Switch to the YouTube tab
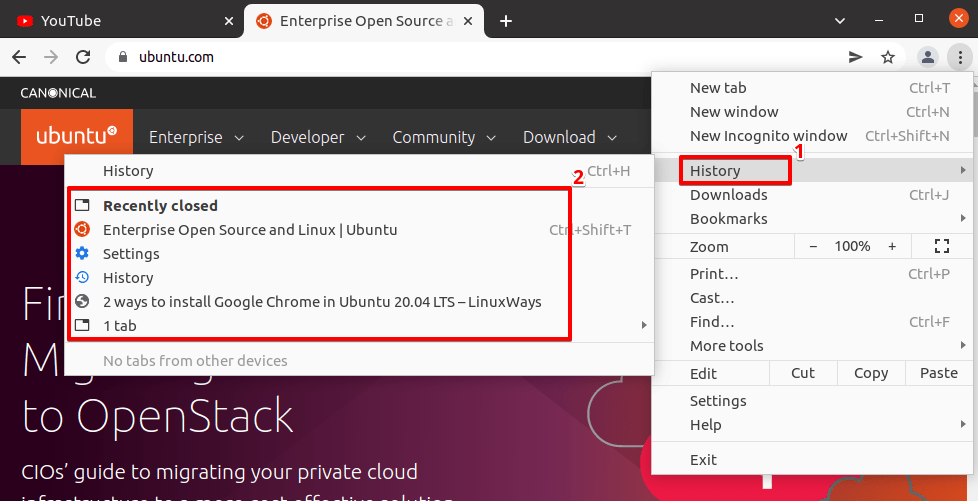Image resolution: width=978 pixels, height=501 pixels. (122, 21)
